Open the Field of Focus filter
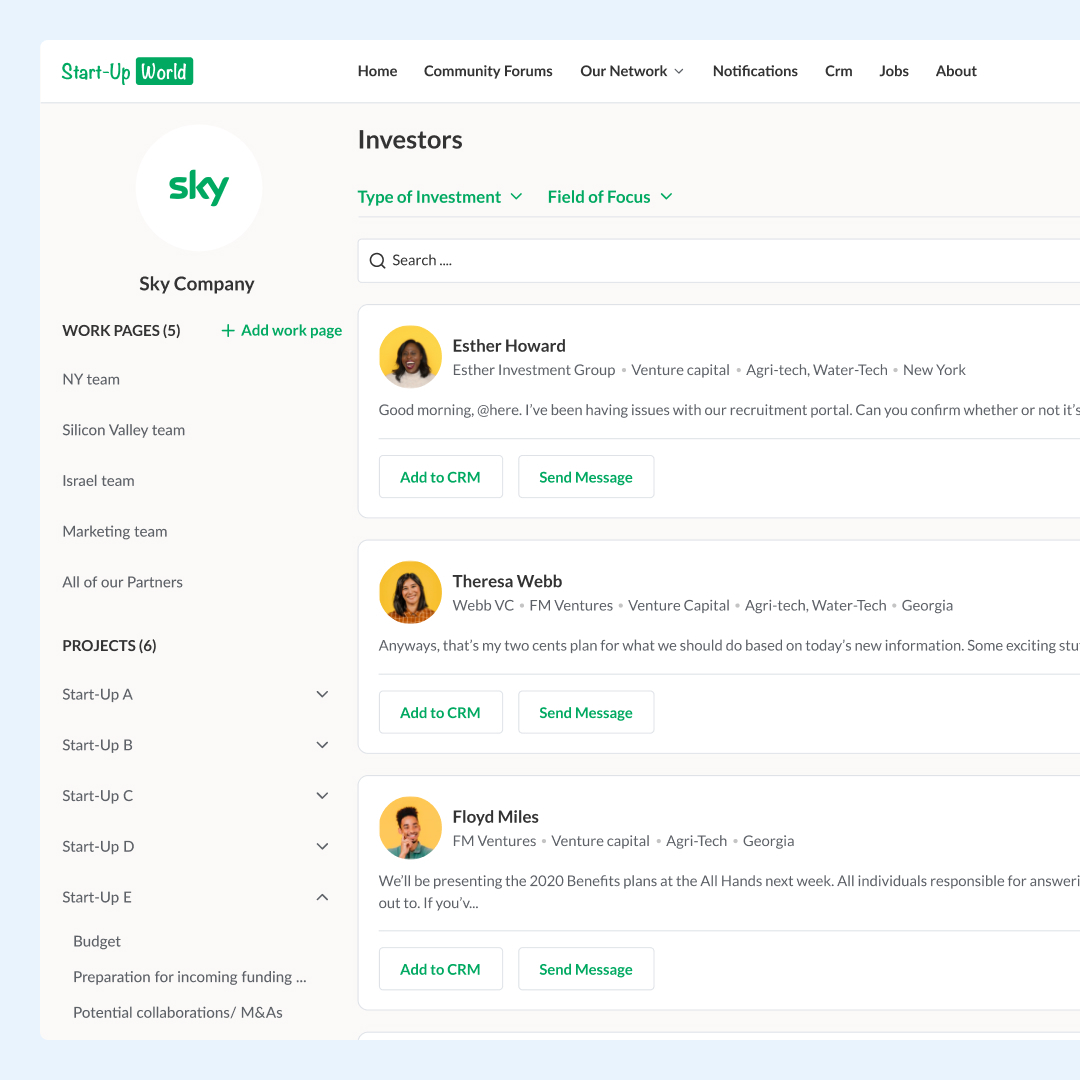 click(609, 197)
